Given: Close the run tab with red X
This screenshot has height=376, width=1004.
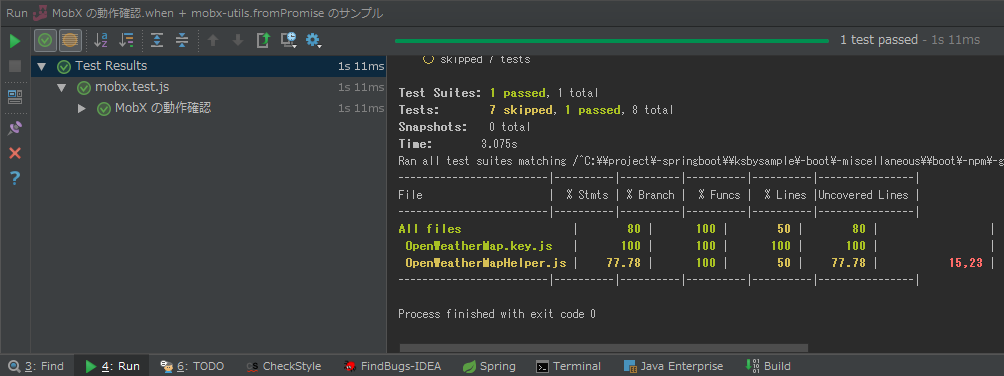Looking at the screenshot, I should click(x=15, y=152).
